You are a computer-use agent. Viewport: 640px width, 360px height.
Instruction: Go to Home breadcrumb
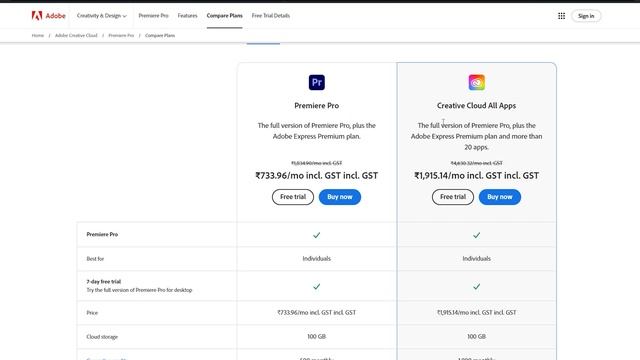38,36
